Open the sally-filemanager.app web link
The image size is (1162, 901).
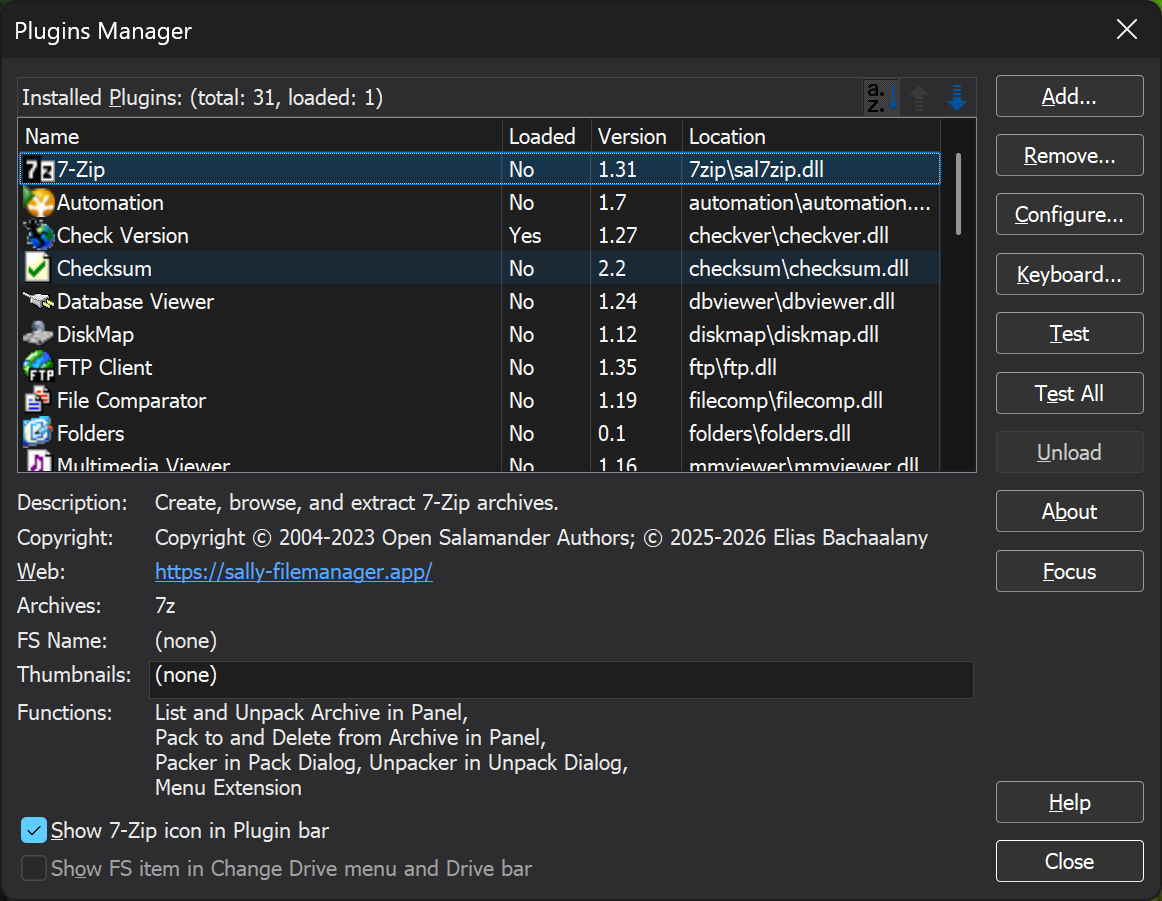click(293, 572)
